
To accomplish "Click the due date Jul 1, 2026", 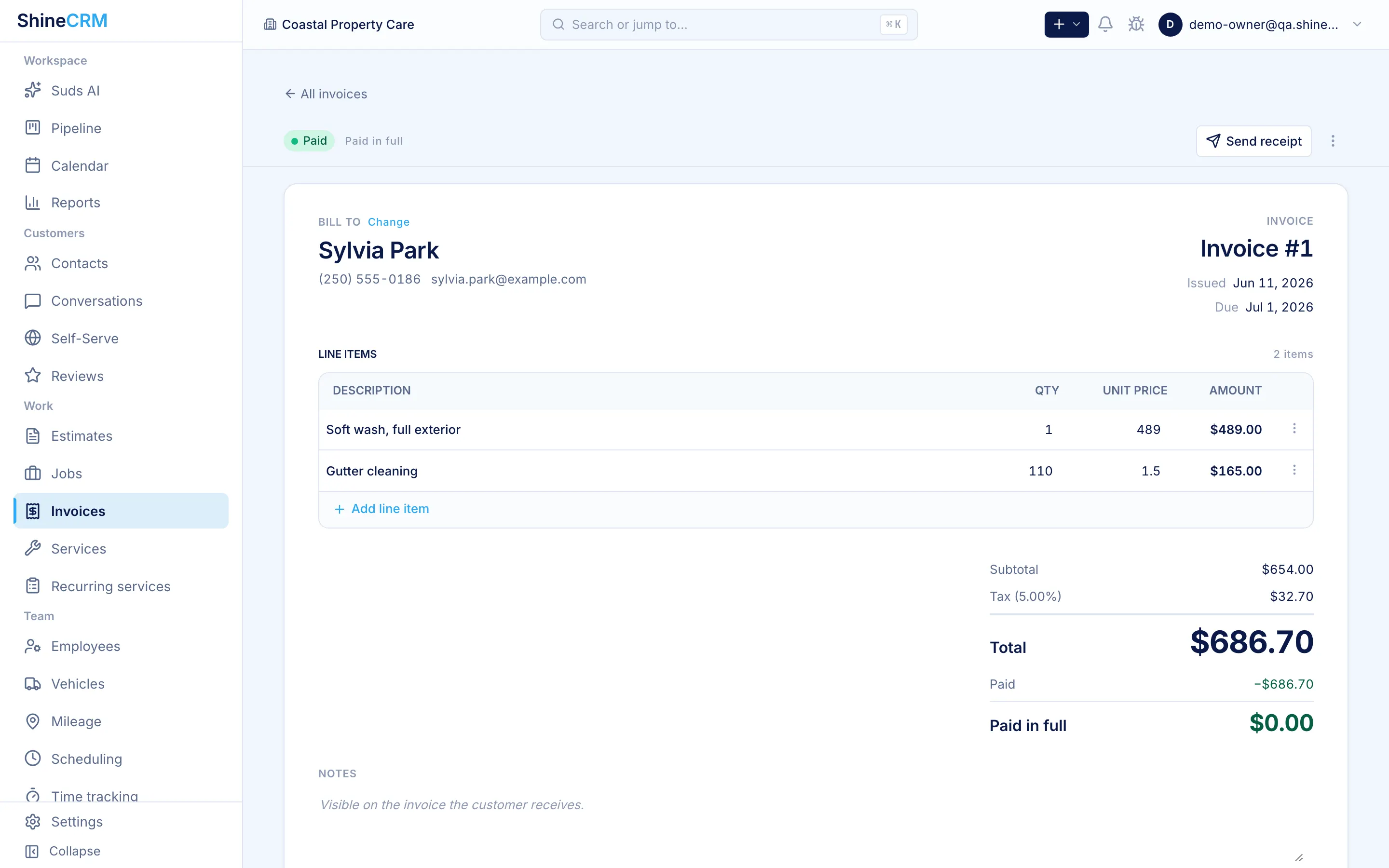I will (x=1279, y=307).
